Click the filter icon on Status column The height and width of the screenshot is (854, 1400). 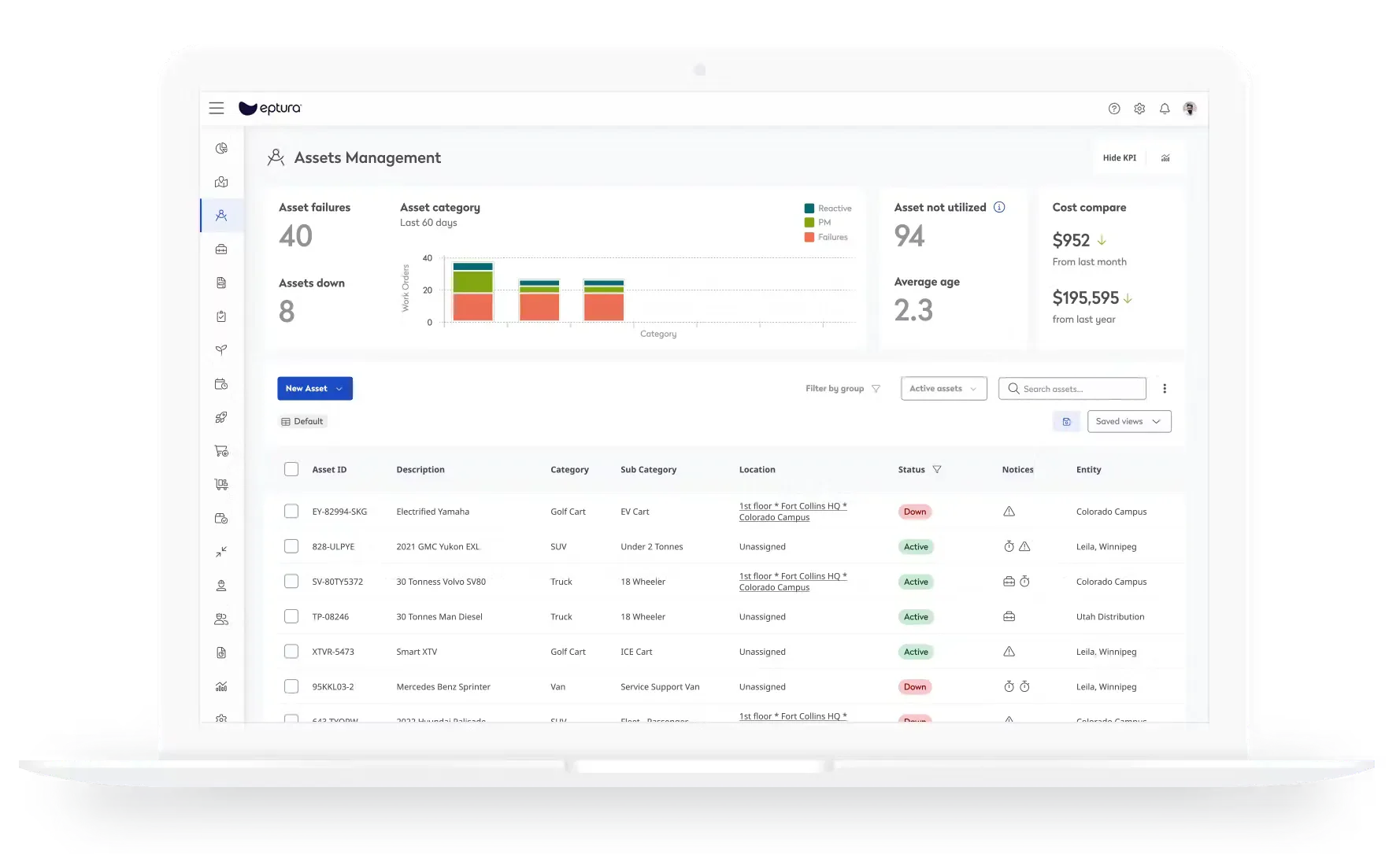point(937,469)
